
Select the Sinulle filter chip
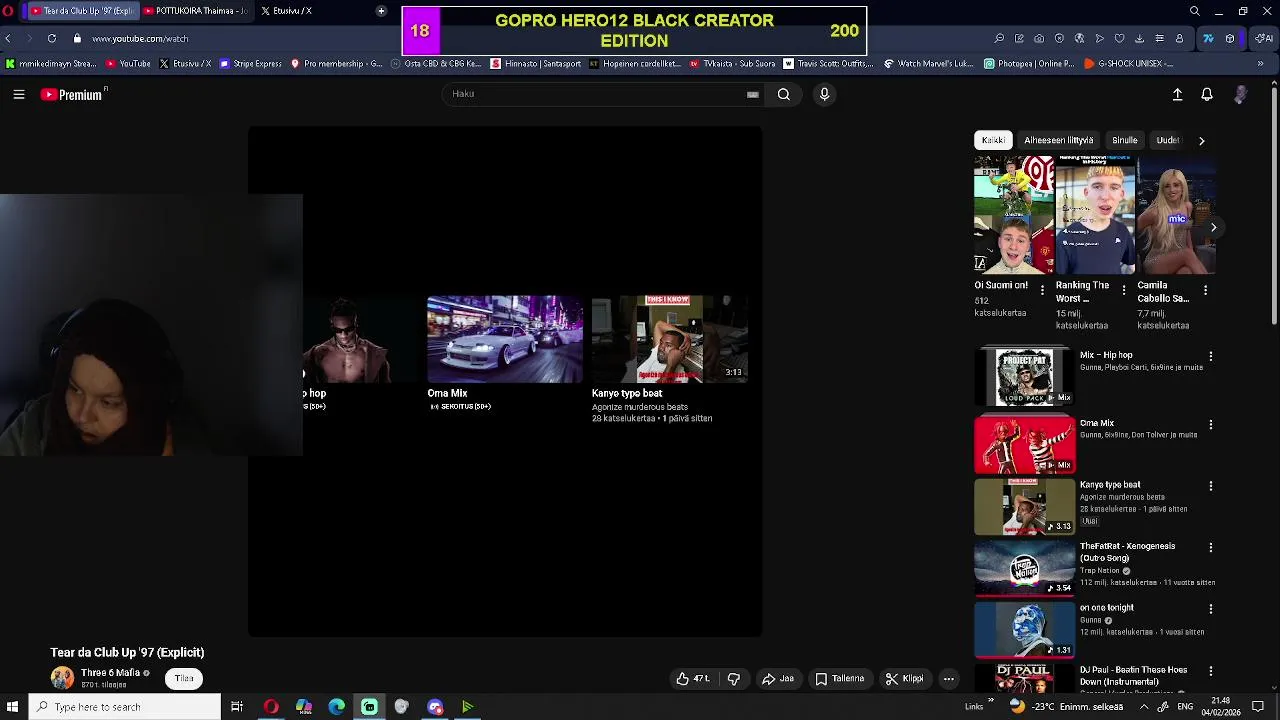pos(1125,140)
